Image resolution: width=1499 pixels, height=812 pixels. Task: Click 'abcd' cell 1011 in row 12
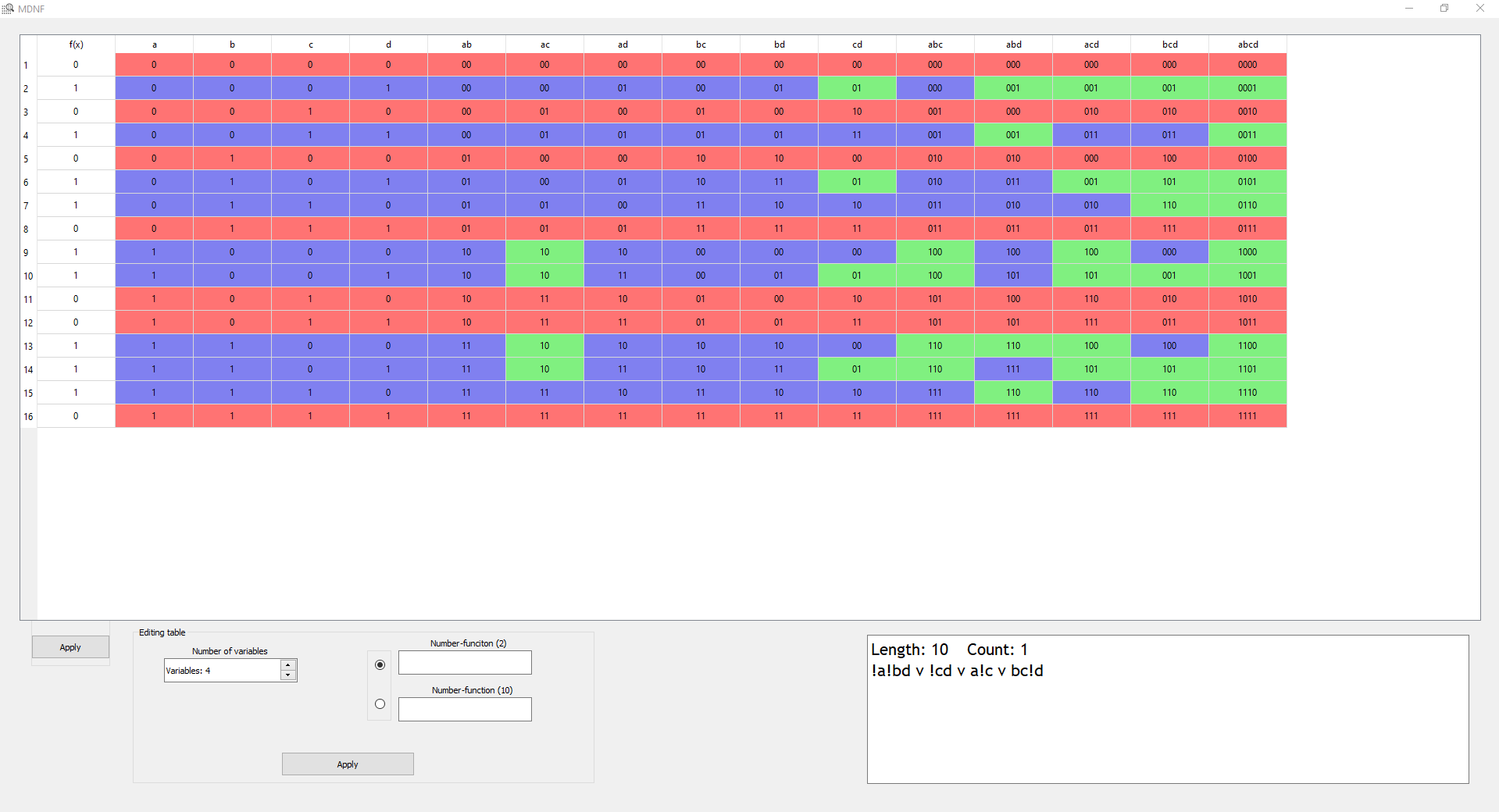(1247, 322)
